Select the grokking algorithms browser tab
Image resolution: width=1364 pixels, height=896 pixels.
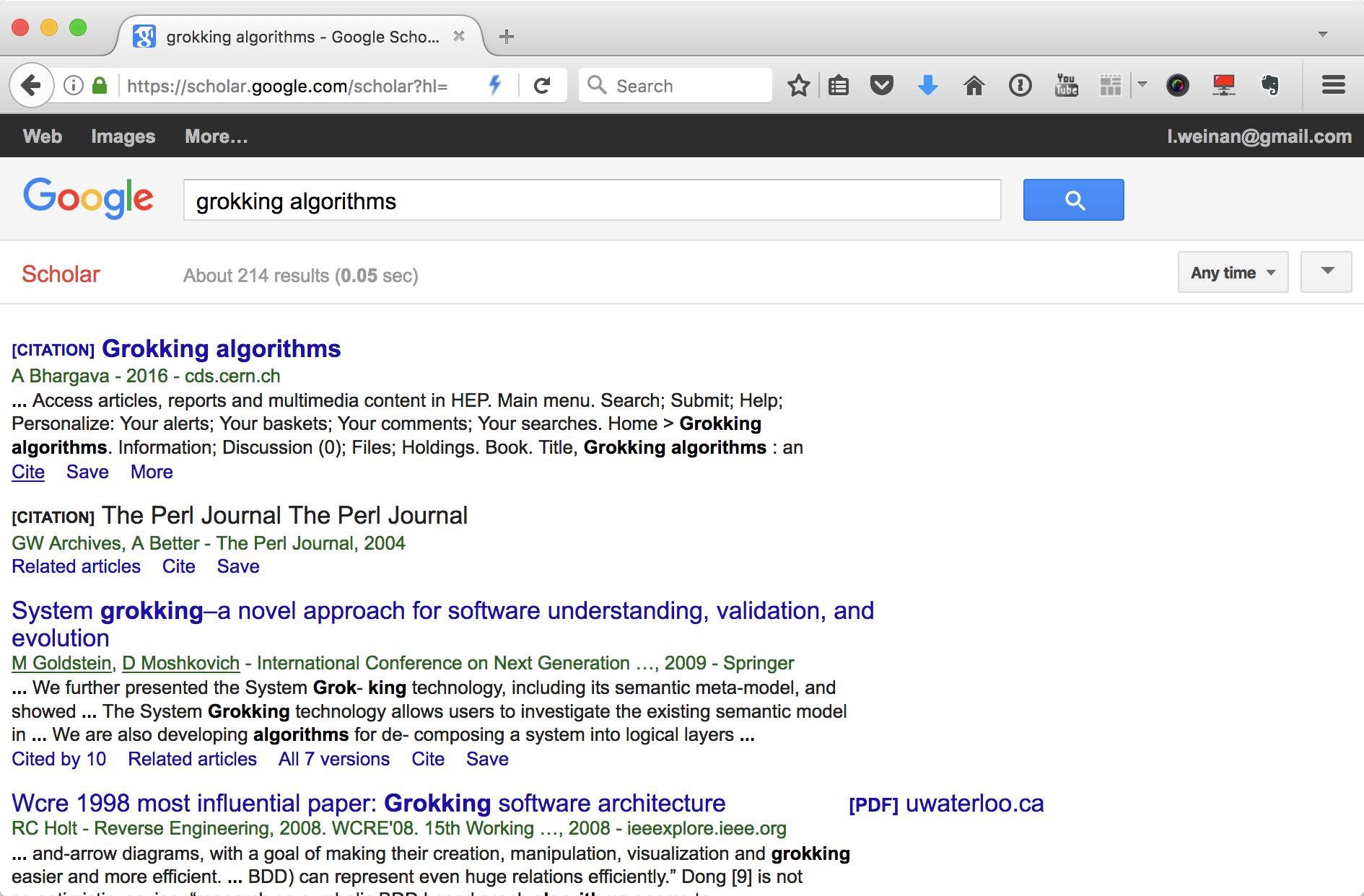[x=302, y=37]
